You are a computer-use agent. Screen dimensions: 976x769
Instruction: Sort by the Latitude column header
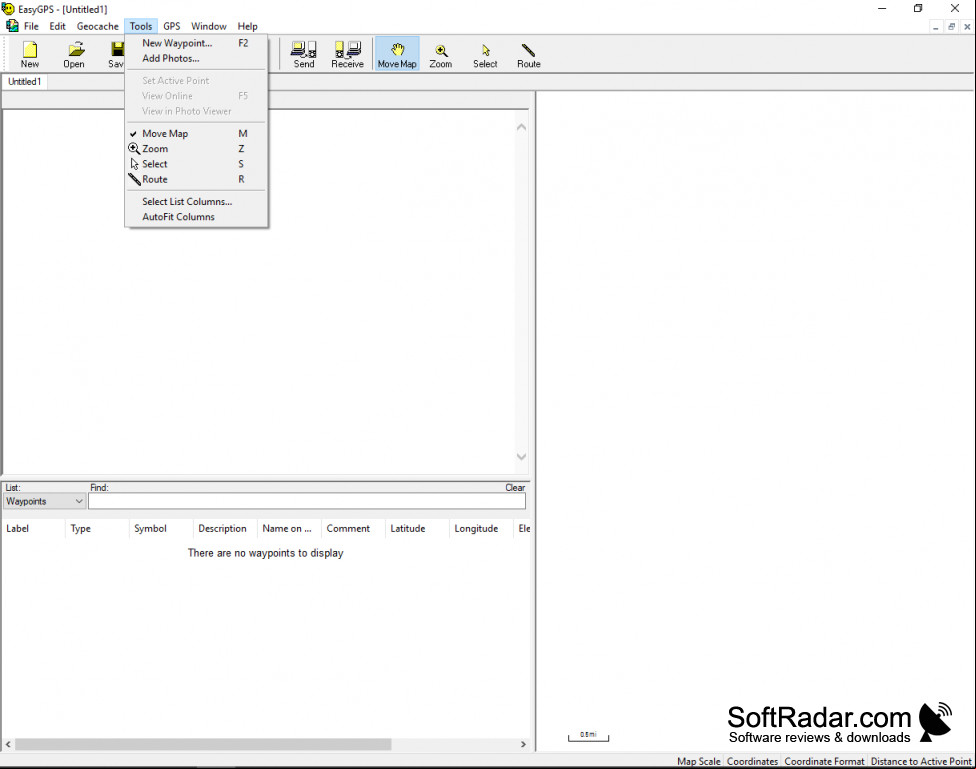[417, 529]
